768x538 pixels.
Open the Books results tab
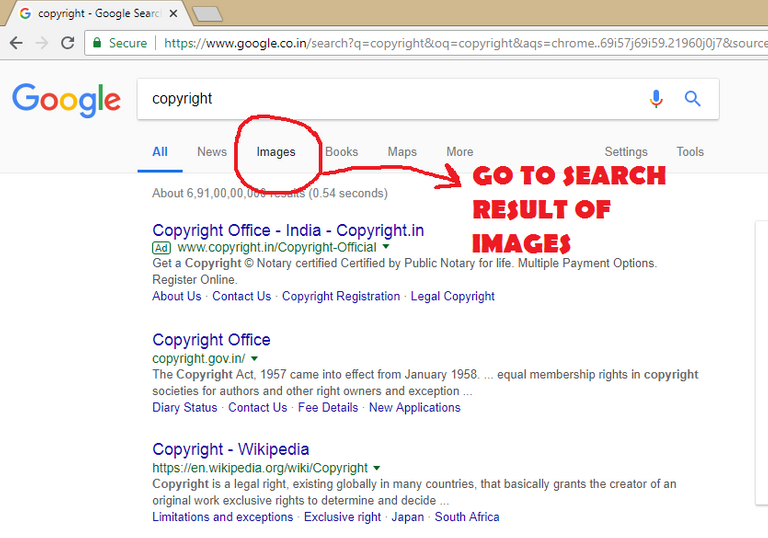341,152
